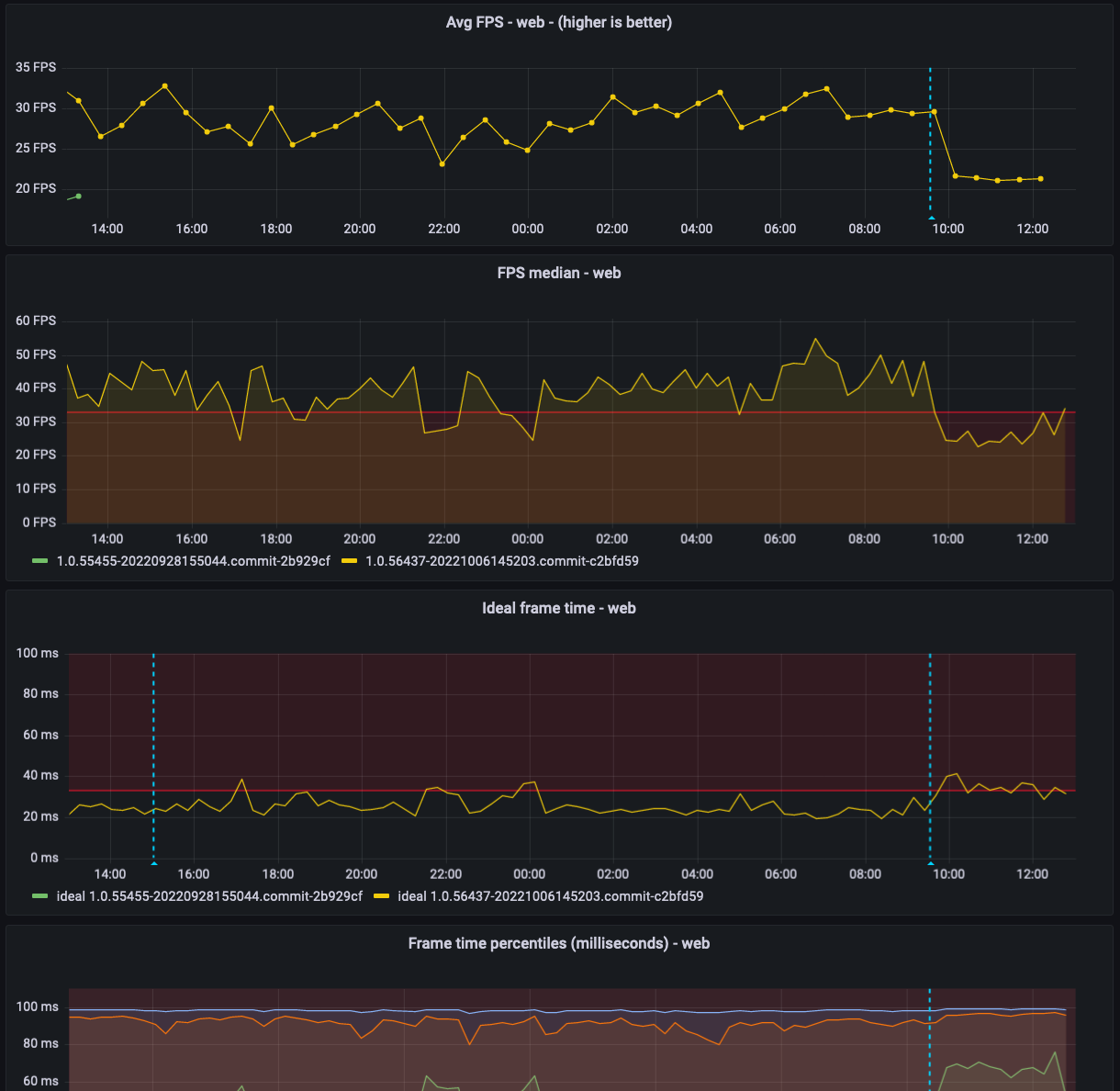1120x1091 pixels.
Task: Open the "Ideal frame time - web" title dropdown
Action: [x=558, y=608]
